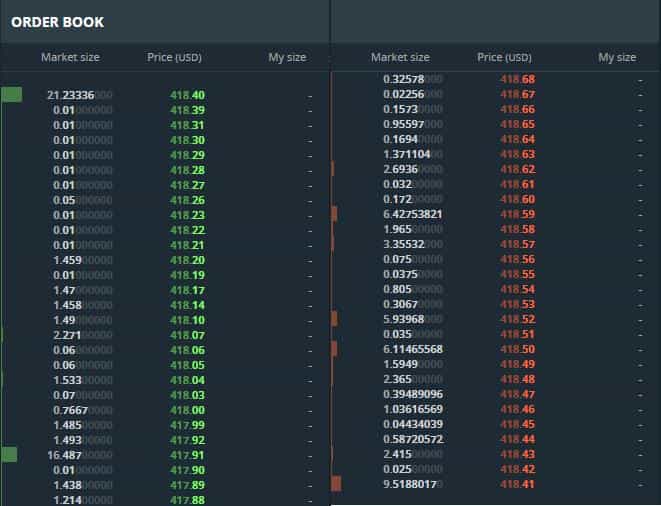Screen dimensions: 661x506
Task: Select the 418.52 ask price
Action: (x=517, y=319)
